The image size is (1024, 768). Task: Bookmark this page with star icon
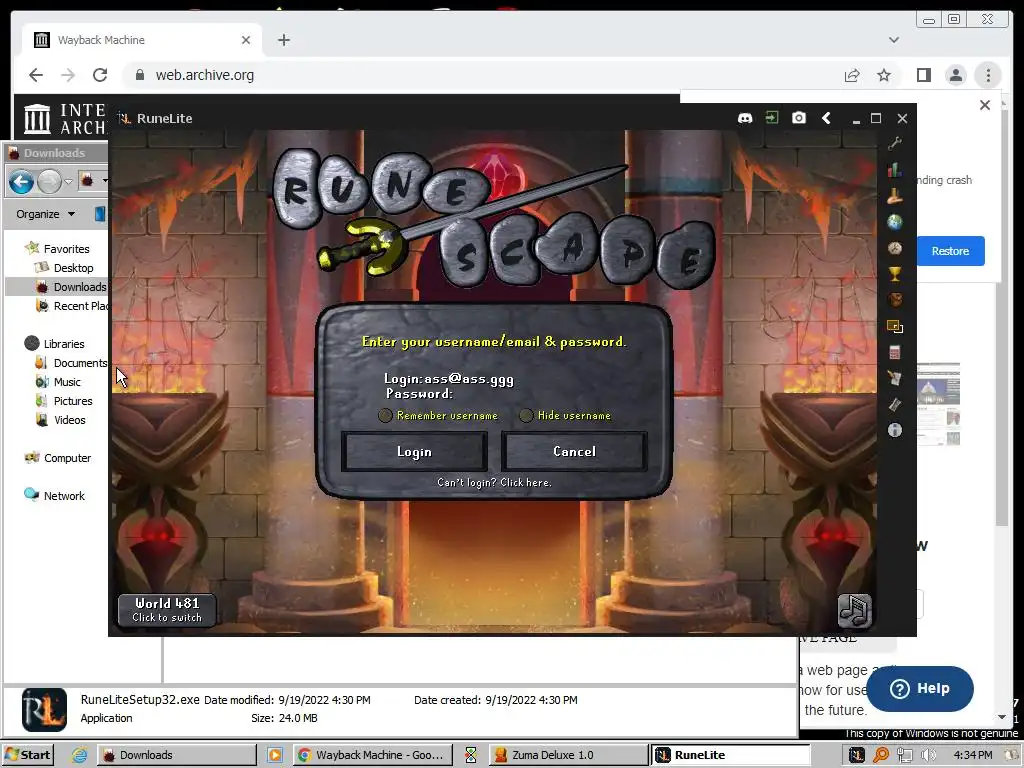[884, 75]
